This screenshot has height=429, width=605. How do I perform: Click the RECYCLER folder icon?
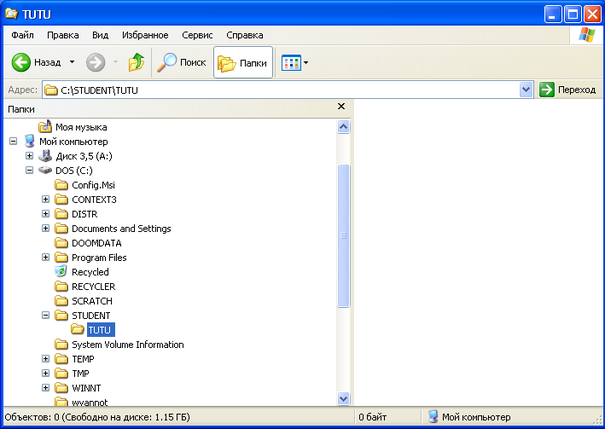(61, 286)
